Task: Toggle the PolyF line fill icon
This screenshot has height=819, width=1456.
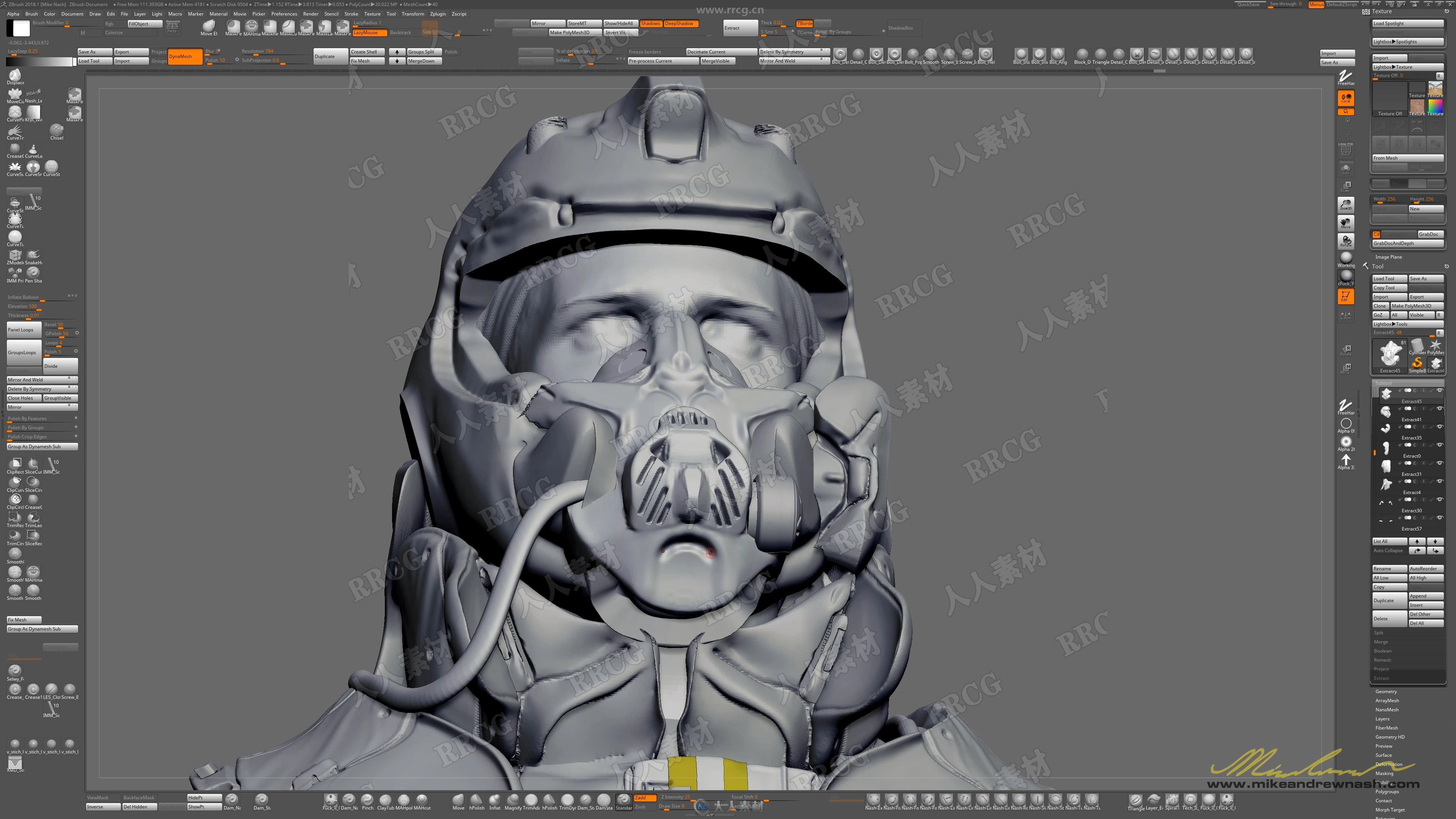Action: (x=1346, y=150)
